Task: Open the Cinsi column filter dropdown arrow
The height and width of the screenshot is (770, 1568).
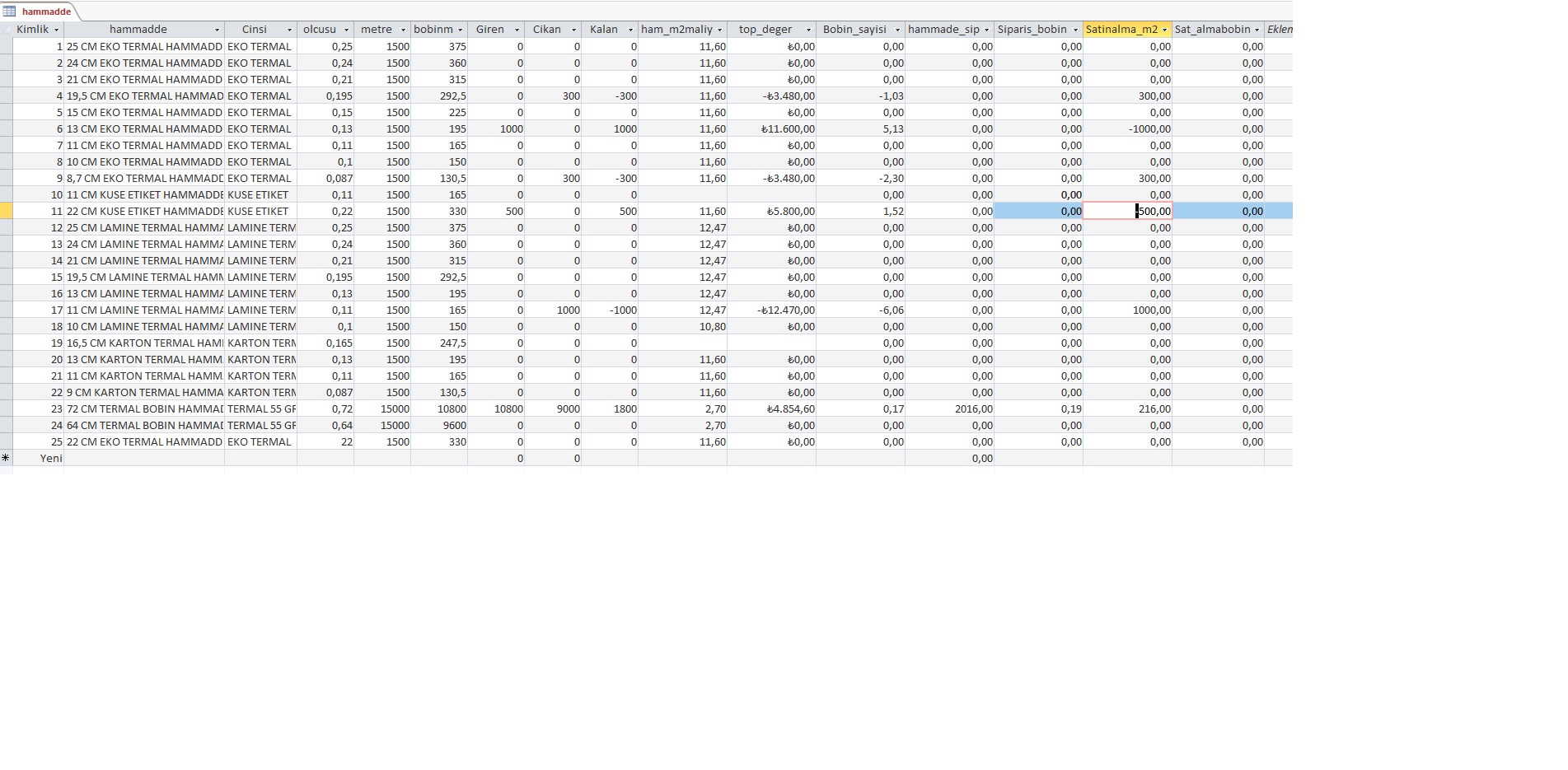Action: (x=289, y=30)
